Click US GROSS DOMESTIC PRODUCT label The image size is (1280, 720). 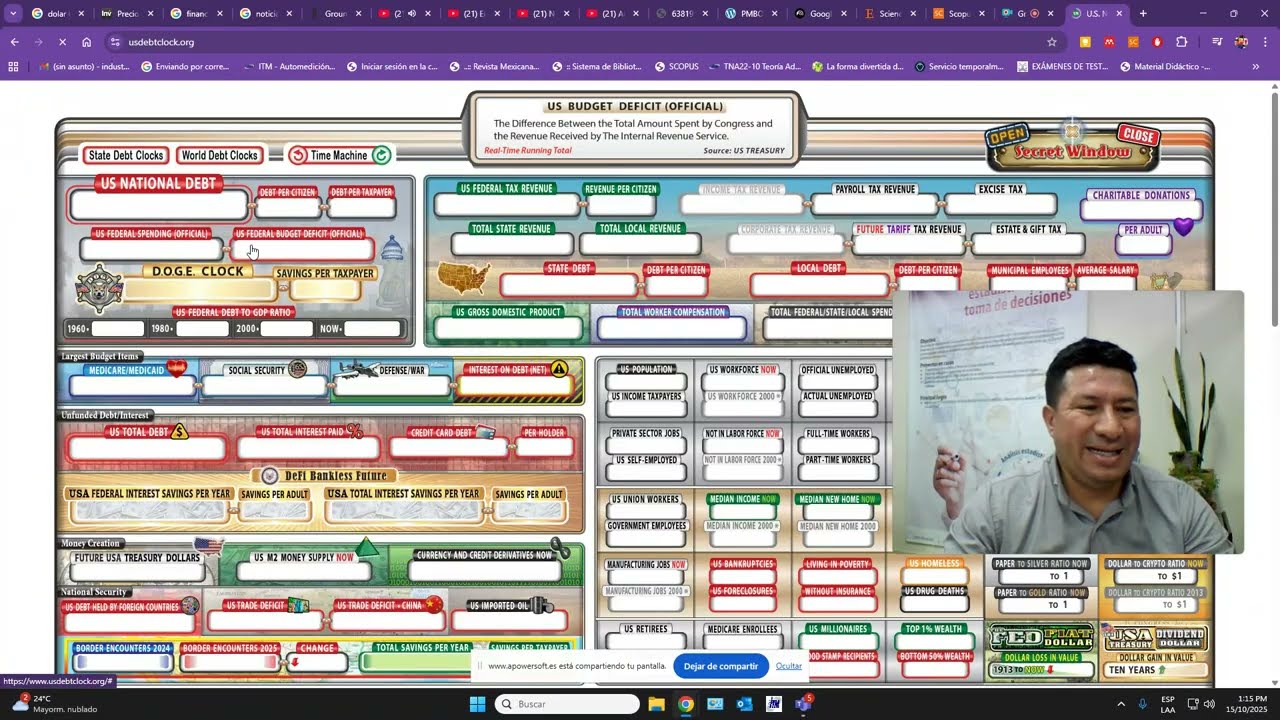click(508, 312)
